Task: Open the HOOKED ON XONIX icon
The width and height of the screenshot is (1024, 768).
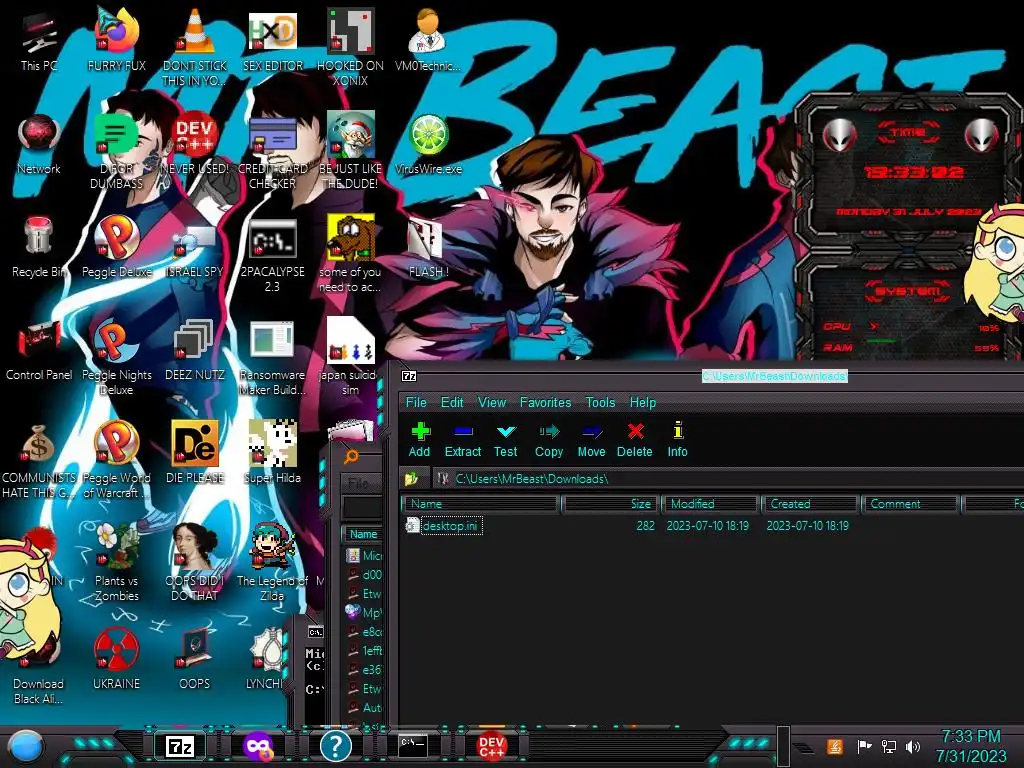Action: tap(351, 47)
